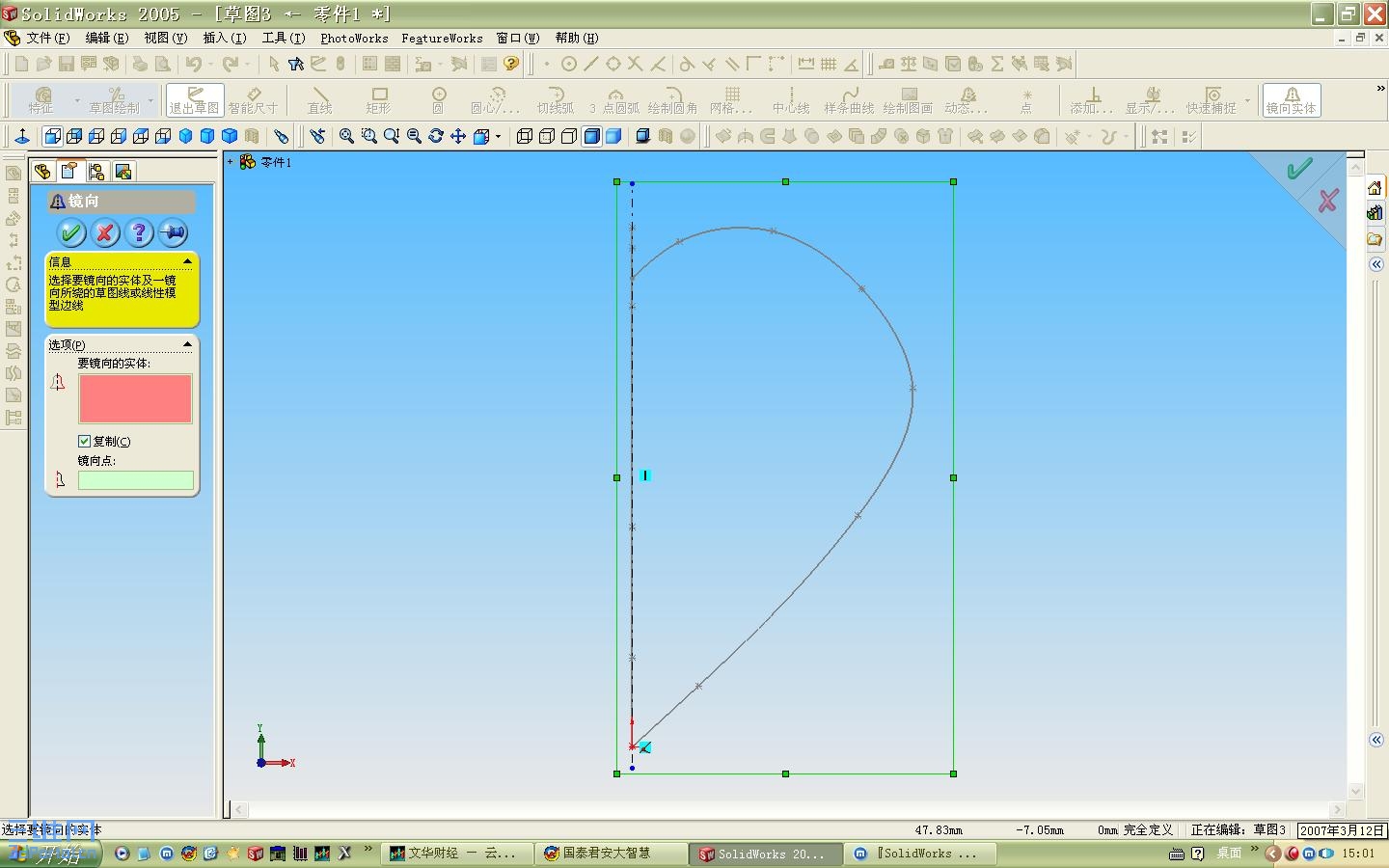Click the 添加 (Add Relation) tool
This screenshot has height=868, width=1389.
(1092, 100)
